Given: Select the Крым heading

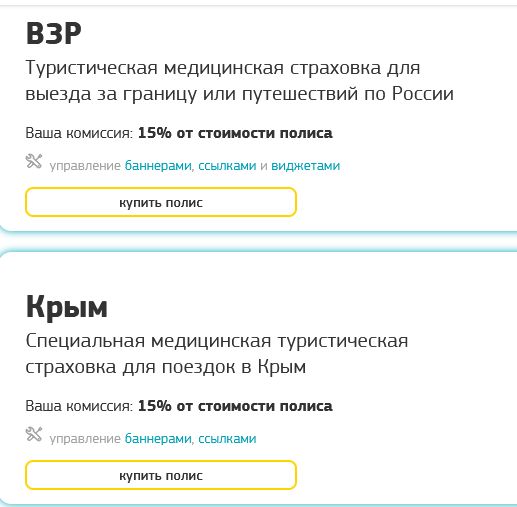Looking at the screenshot, I should 67,307.
